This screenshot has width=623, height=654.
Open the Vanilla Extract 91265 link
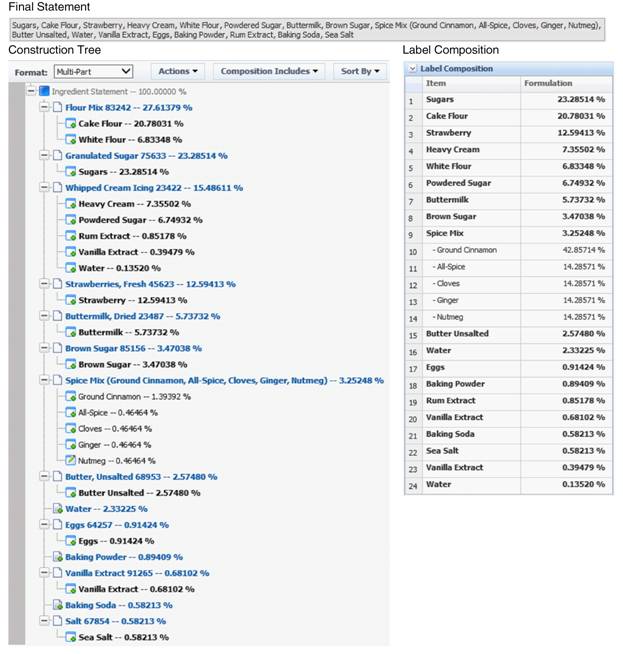coord(137,574)
